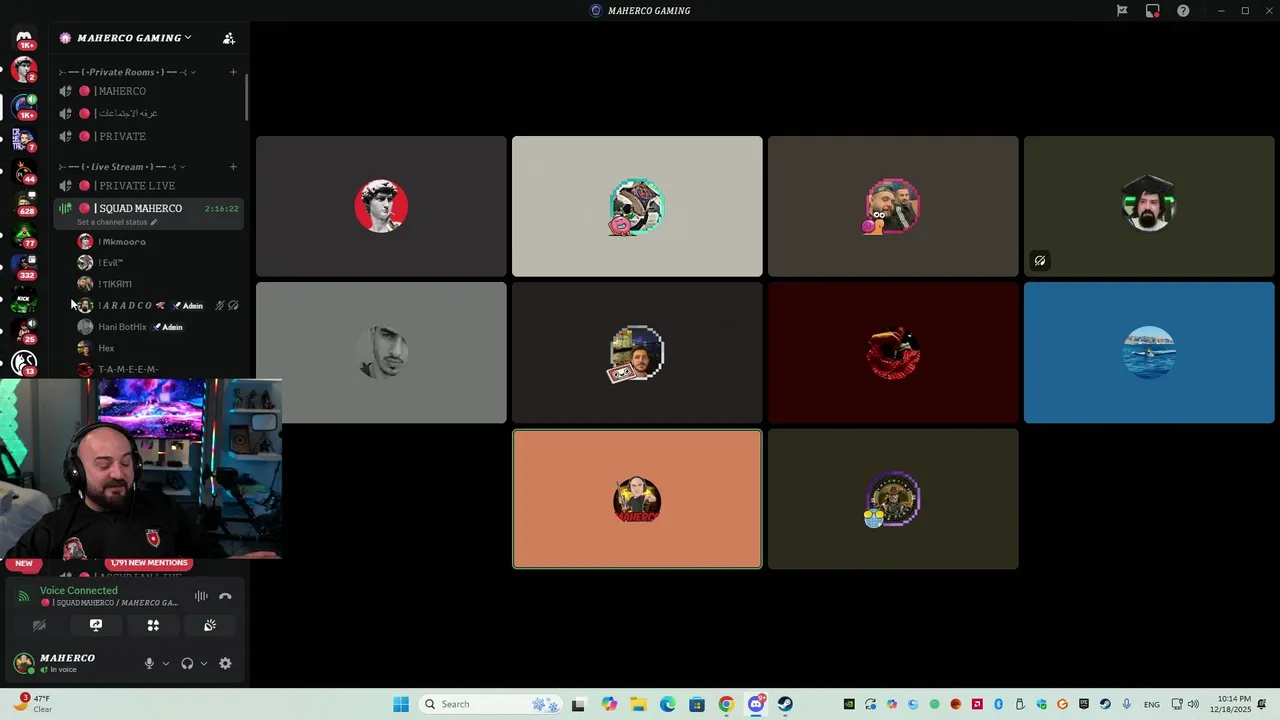Viewport: 1280px width, 720px height.
Task: Open server icon with badge 13
Action: pos(24,363)
